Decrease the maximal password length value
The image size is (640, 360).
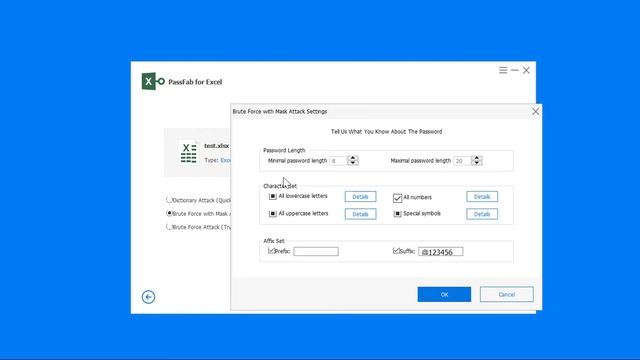477,163
